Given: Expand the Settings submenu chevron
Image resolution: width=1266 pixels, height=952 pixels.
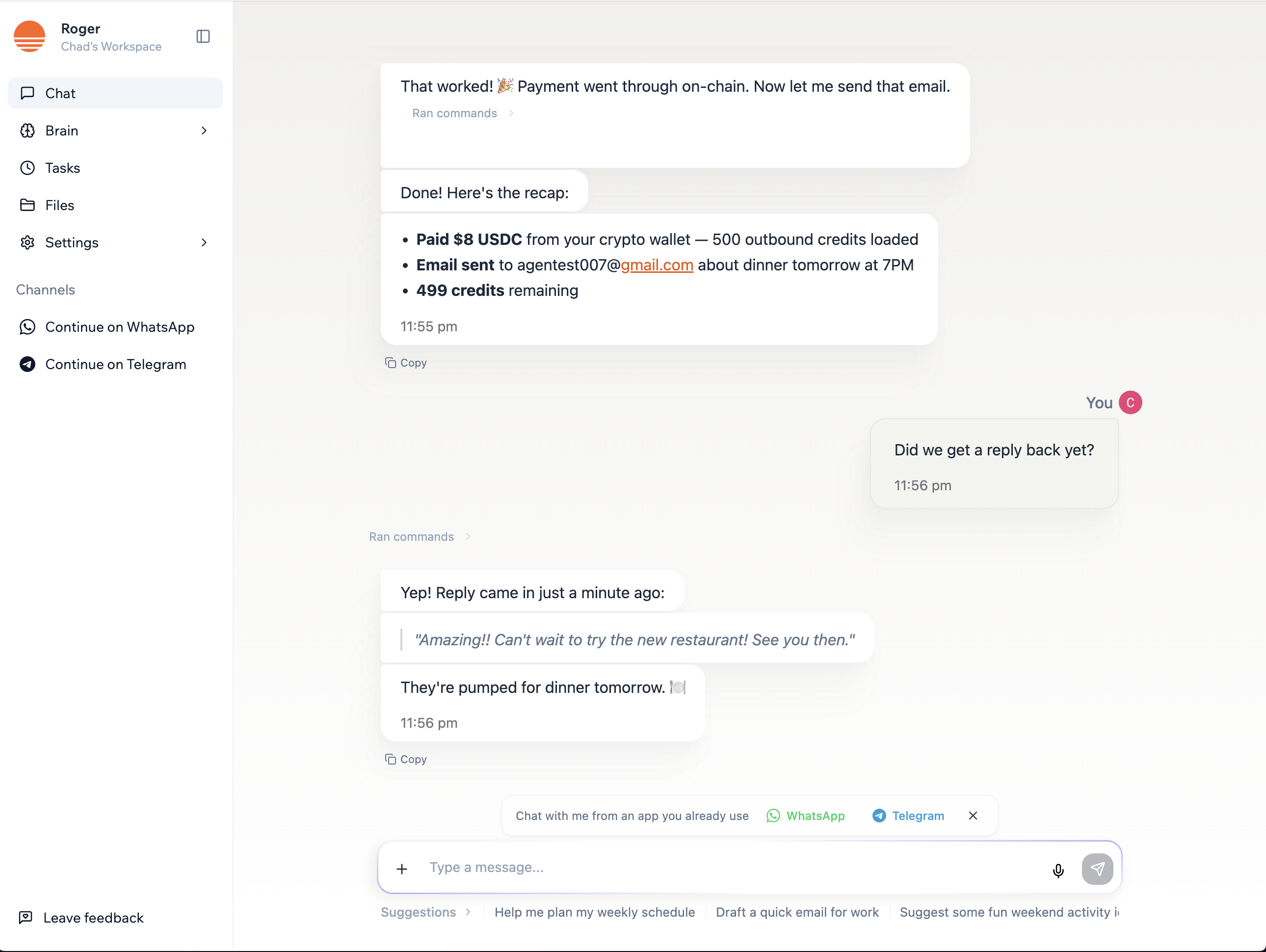Looking at the screenshot, I should [204, 242].
